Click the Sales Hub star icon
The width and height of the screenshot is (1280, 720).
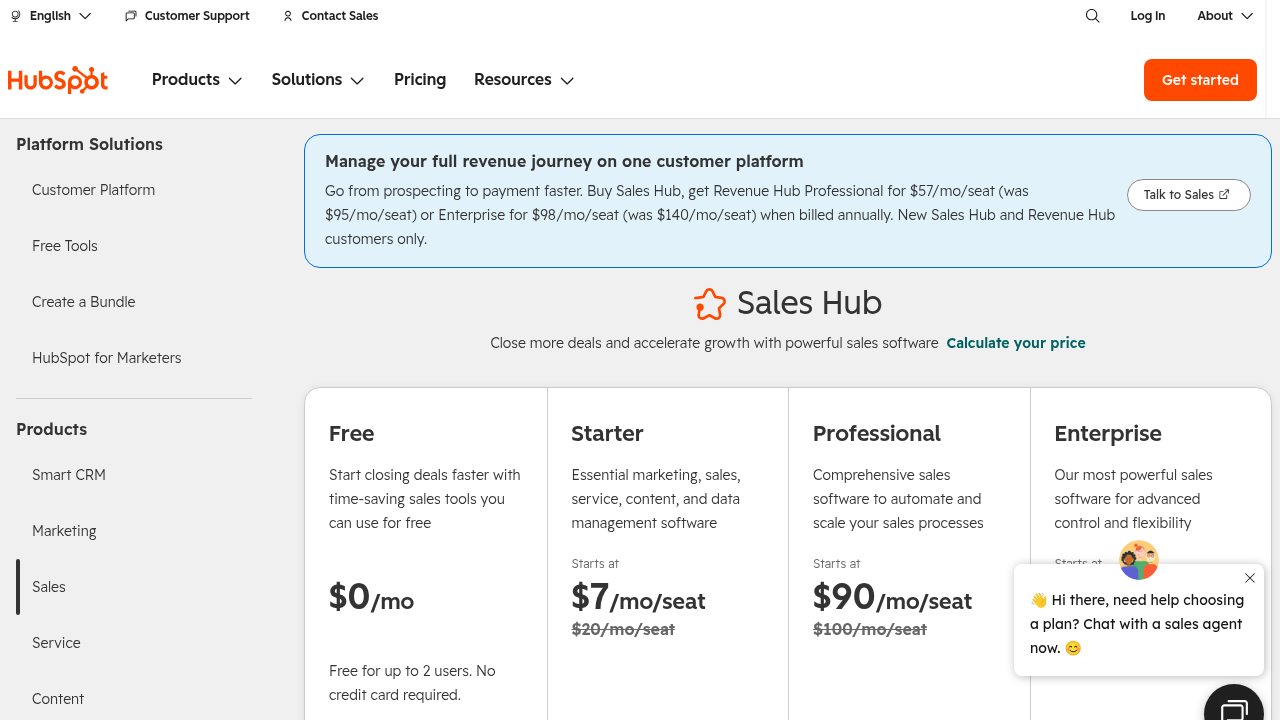coord(710,304)
